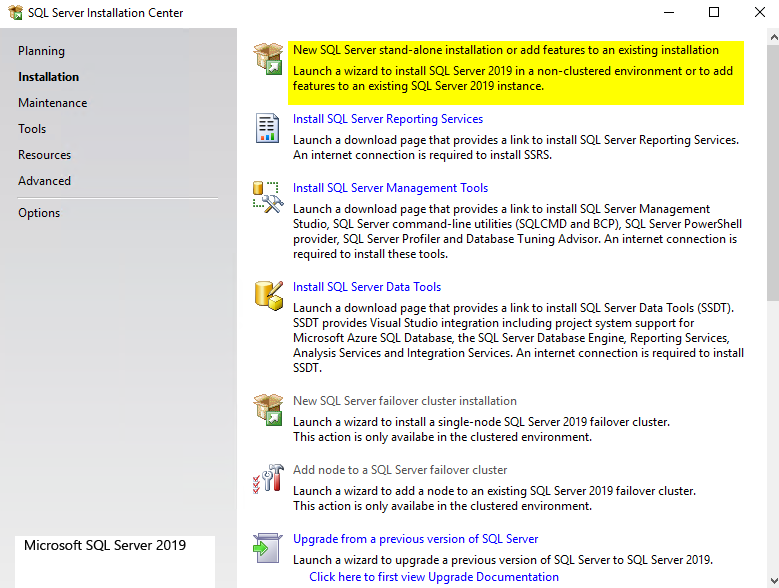Click the upgrade SQL Server arrow icon

268,548
